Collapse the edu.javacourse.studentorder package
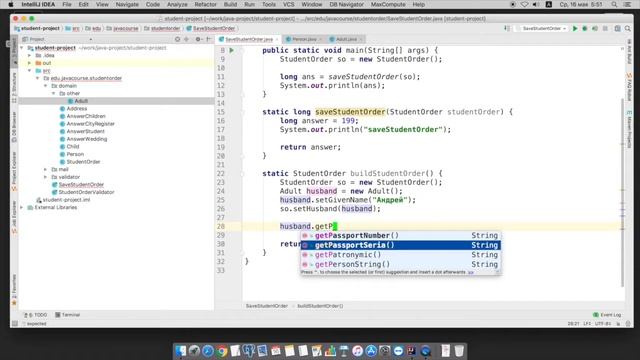Viewport: 640px width, 360px height. (38, 78)
